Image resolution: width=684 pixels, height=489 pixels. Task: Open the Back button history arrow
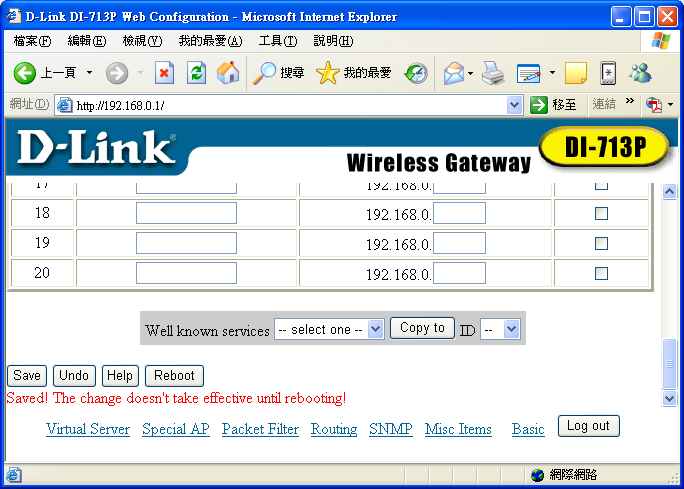[89, 72]
